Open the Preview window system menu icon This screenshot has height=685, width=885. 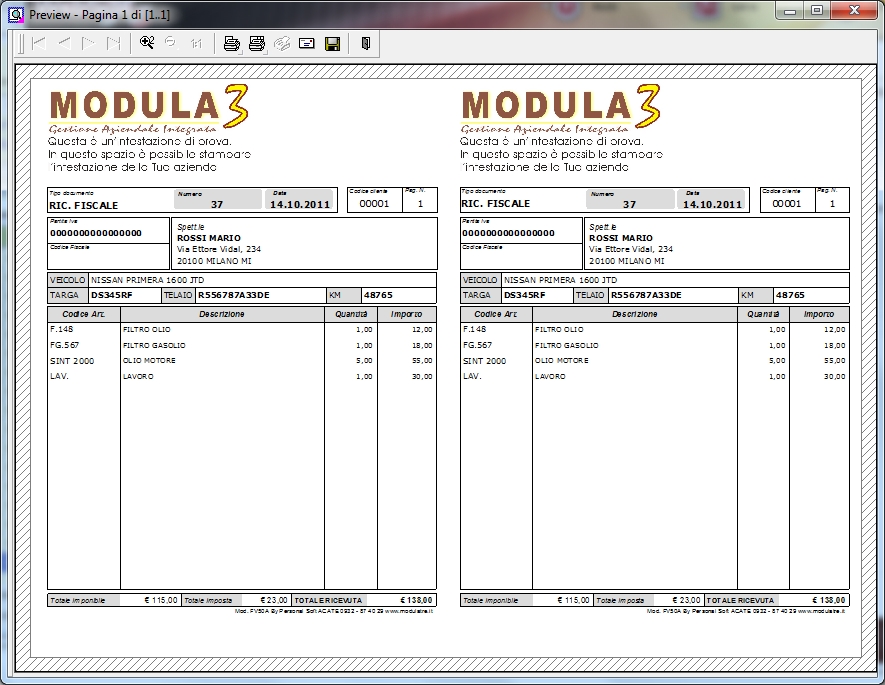[16, 14]
